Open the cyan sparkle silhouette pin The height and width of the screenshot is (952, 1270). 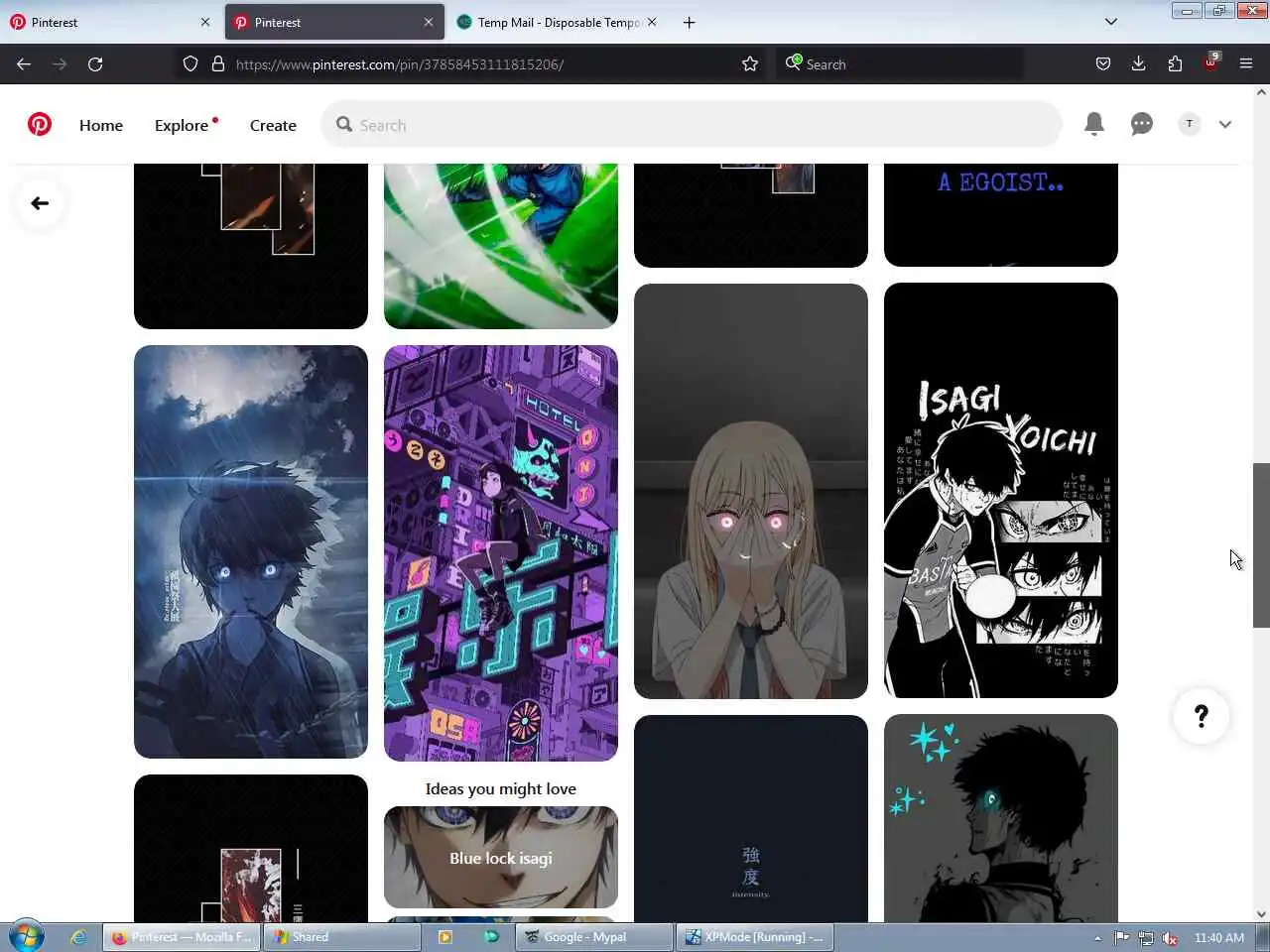pos(1000,818)
